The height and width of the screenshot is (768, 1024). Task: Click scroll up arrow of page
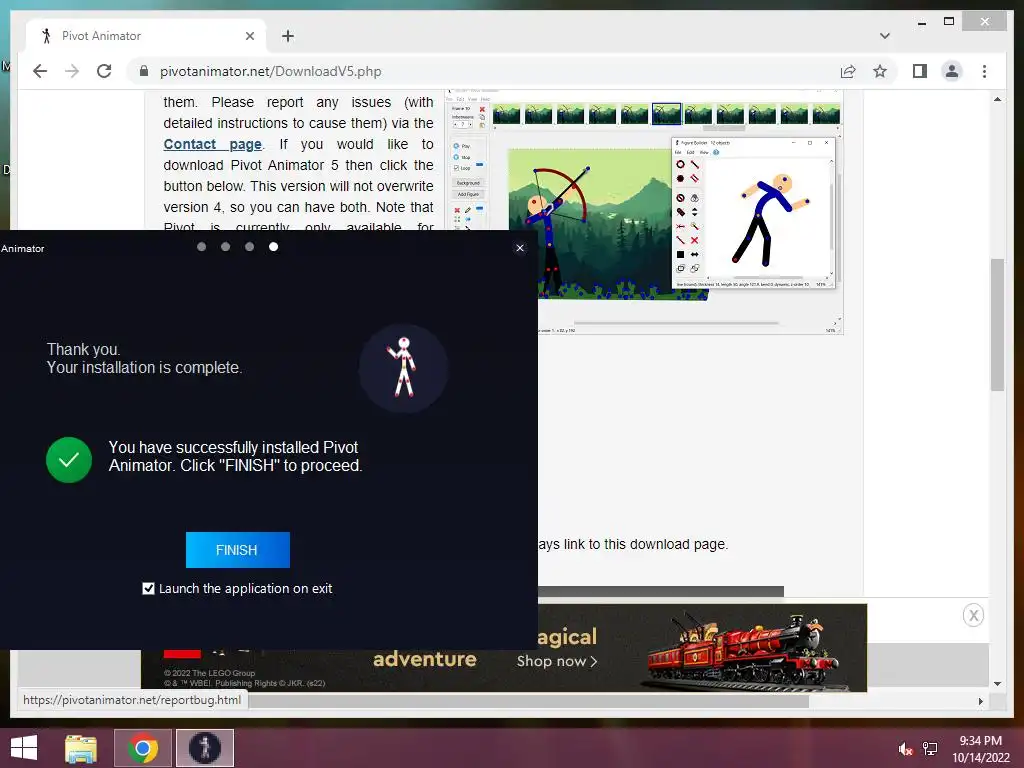click(x=997, y=99)
